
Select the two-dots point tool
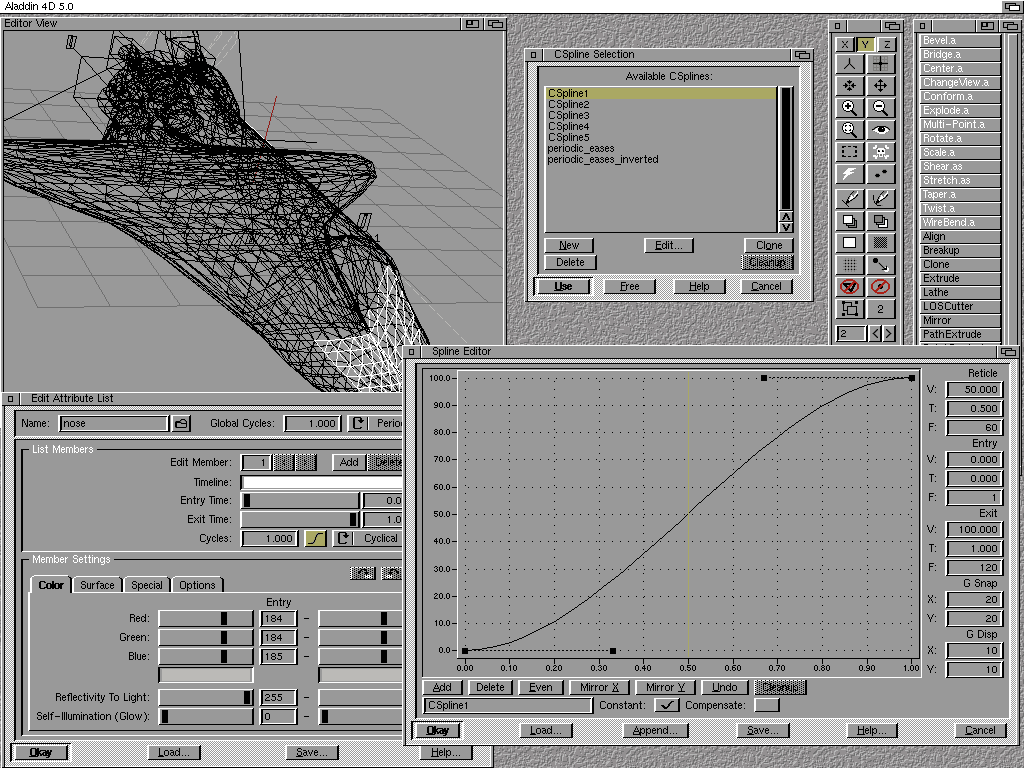880,174
